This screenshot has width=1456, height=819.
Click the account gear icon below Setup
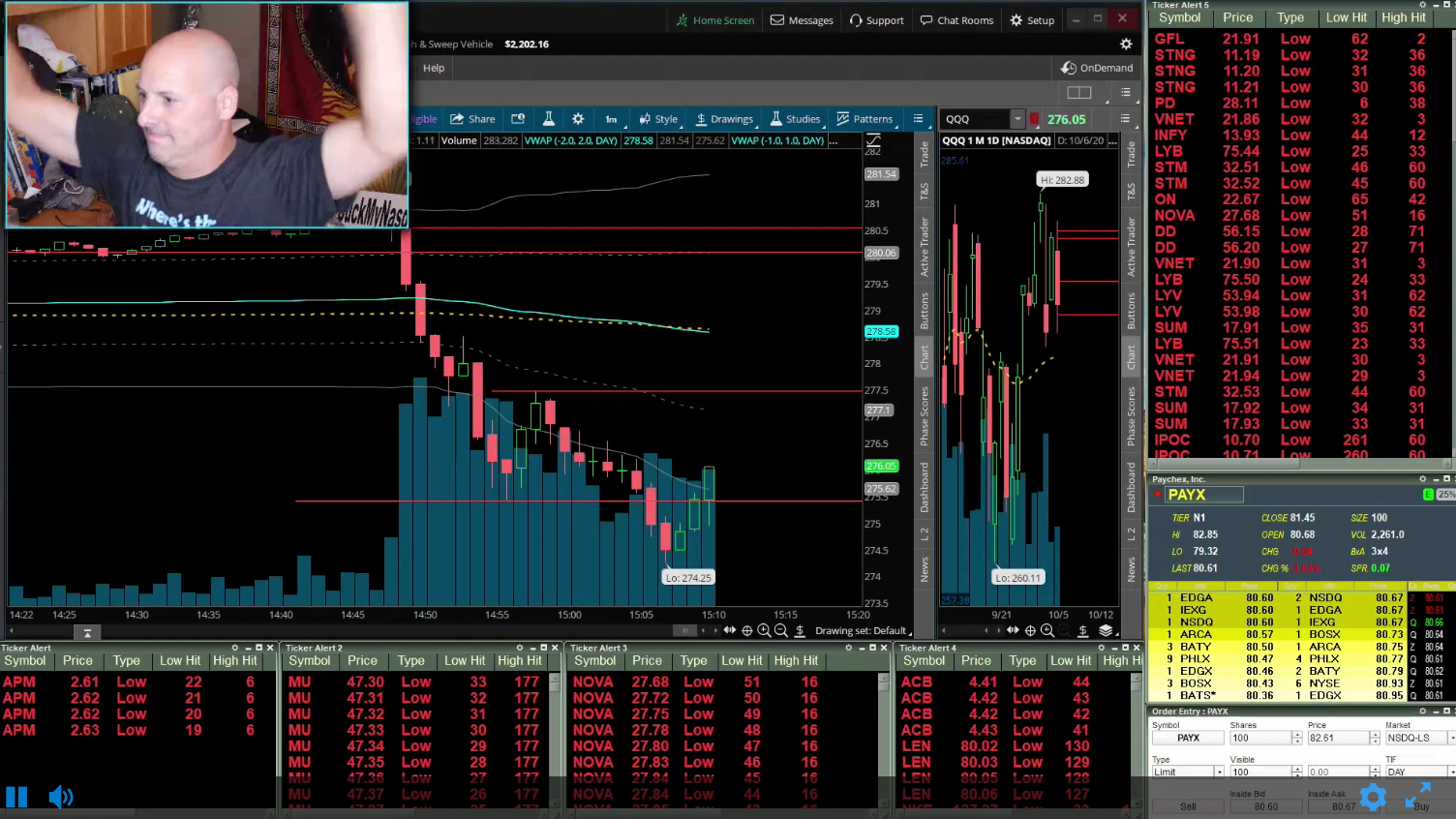pyautogui.click(x=1126, y=45)
